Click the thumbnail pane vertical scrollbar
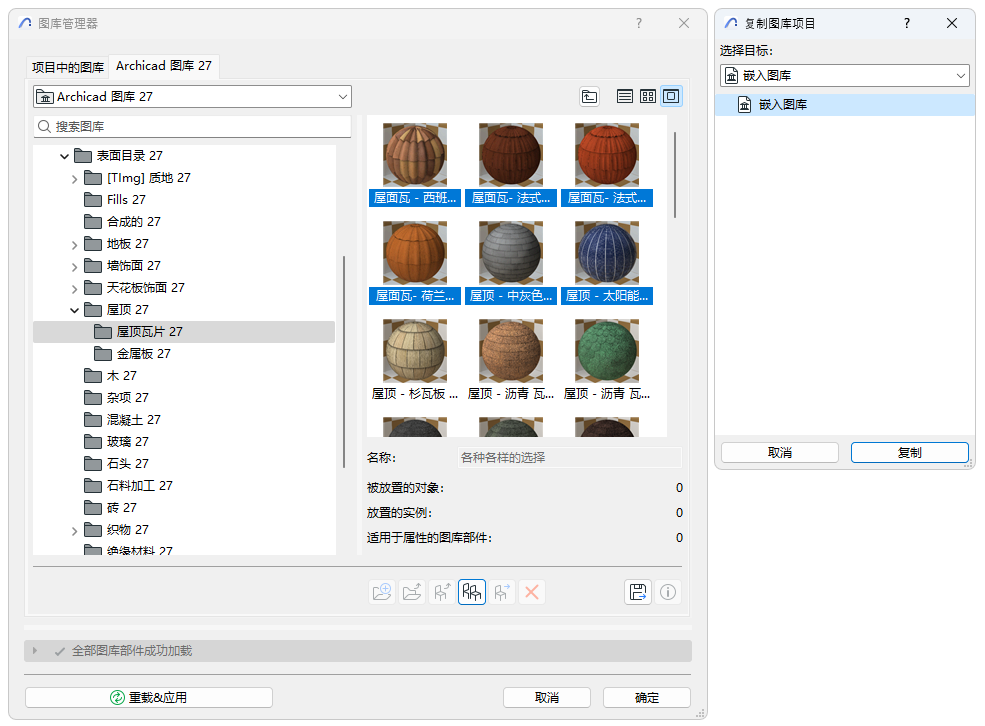Viewport: 985px width, 726px height. pos(675,175)
